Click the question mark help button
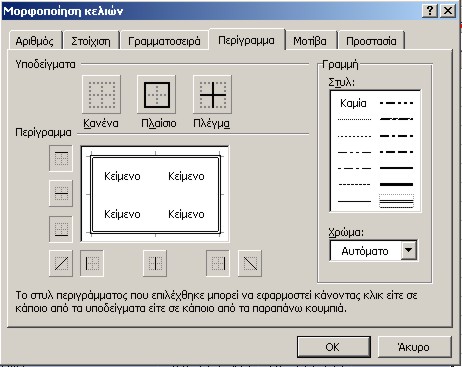This screenshot has width=462, height=367. point(430,11)
